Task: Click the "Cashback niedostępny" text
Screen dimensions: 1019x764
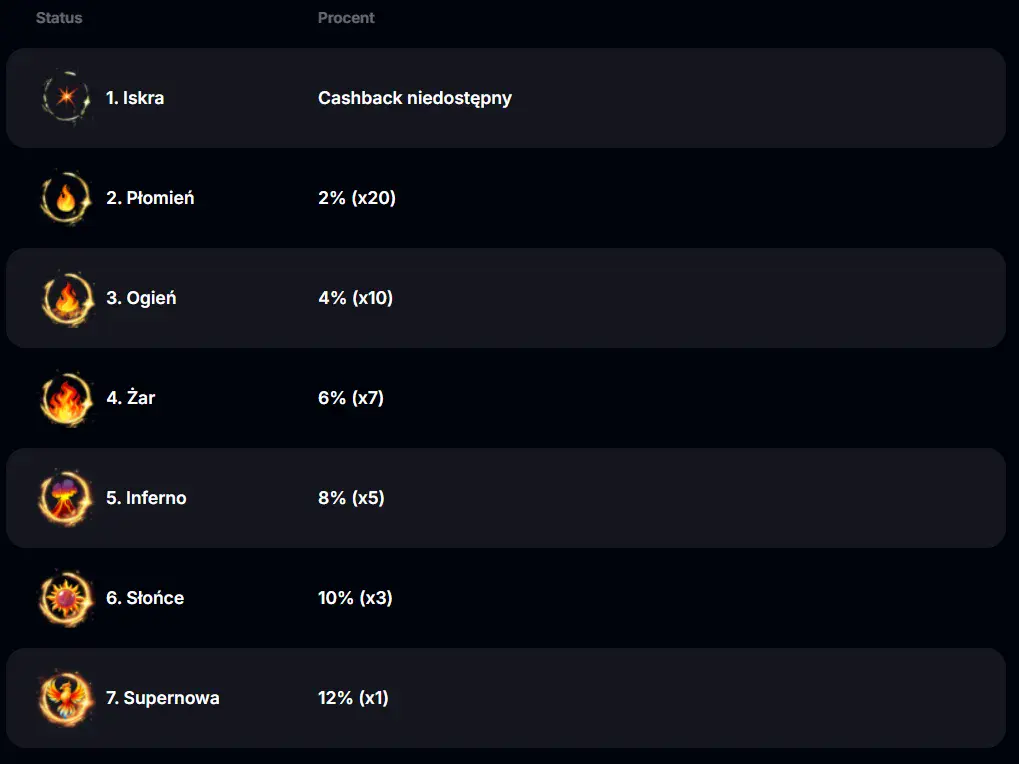Action: (x=415, y=98)
